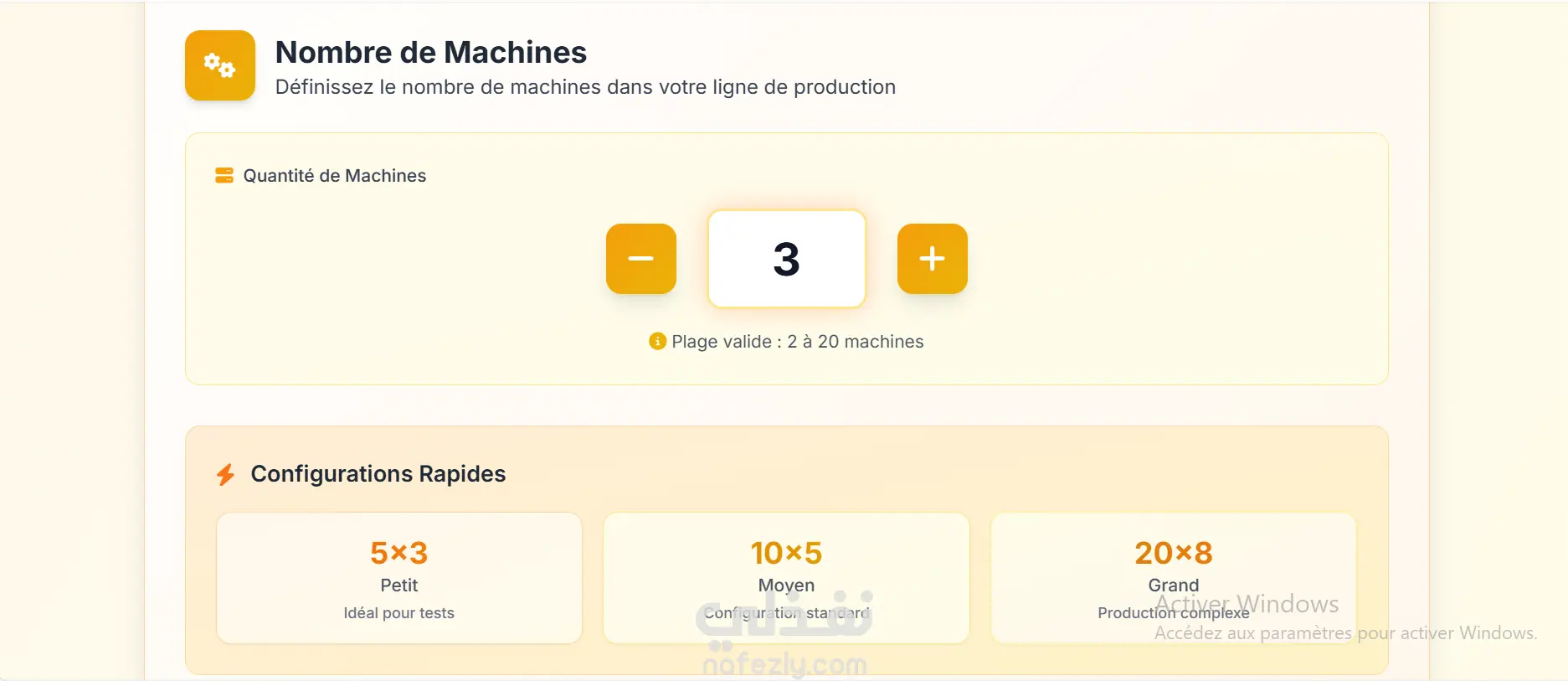The image size is (1568, 681).
Task: Click the lightning bolt icon
Action: (x=225, y=475)
